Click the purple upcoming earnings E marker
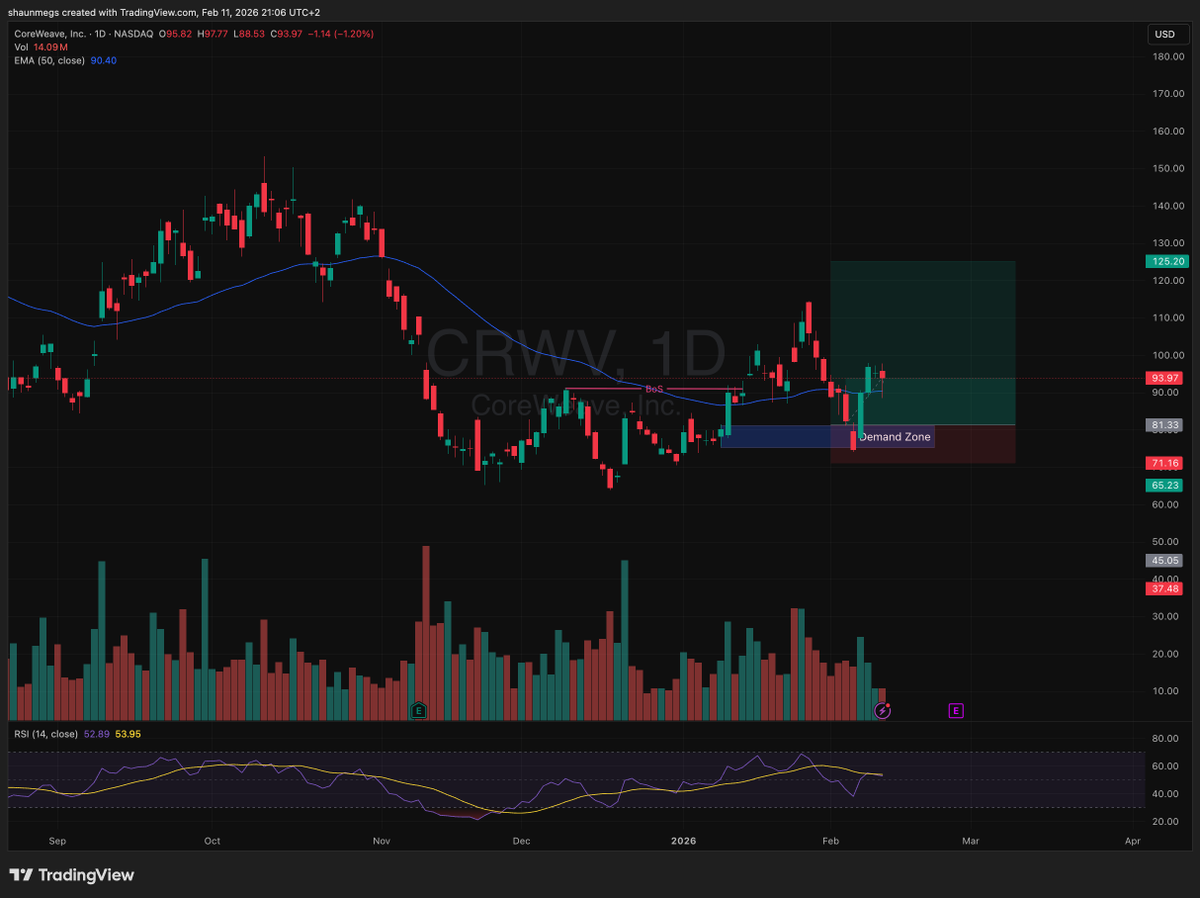 (x=956, y=710)
